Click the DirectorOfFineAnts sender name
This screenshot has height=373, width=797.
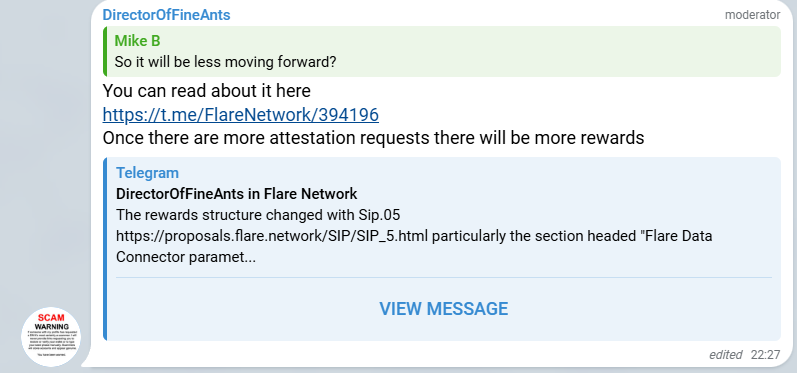[x=166, y=15]
